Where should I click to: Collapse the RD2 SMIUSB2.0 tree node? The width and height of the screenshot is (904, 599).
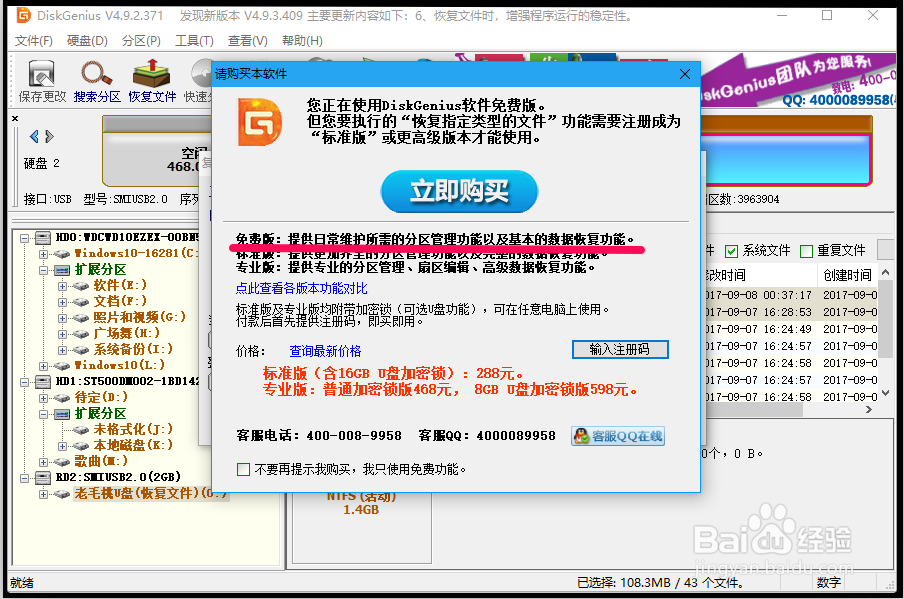point(24,478)
